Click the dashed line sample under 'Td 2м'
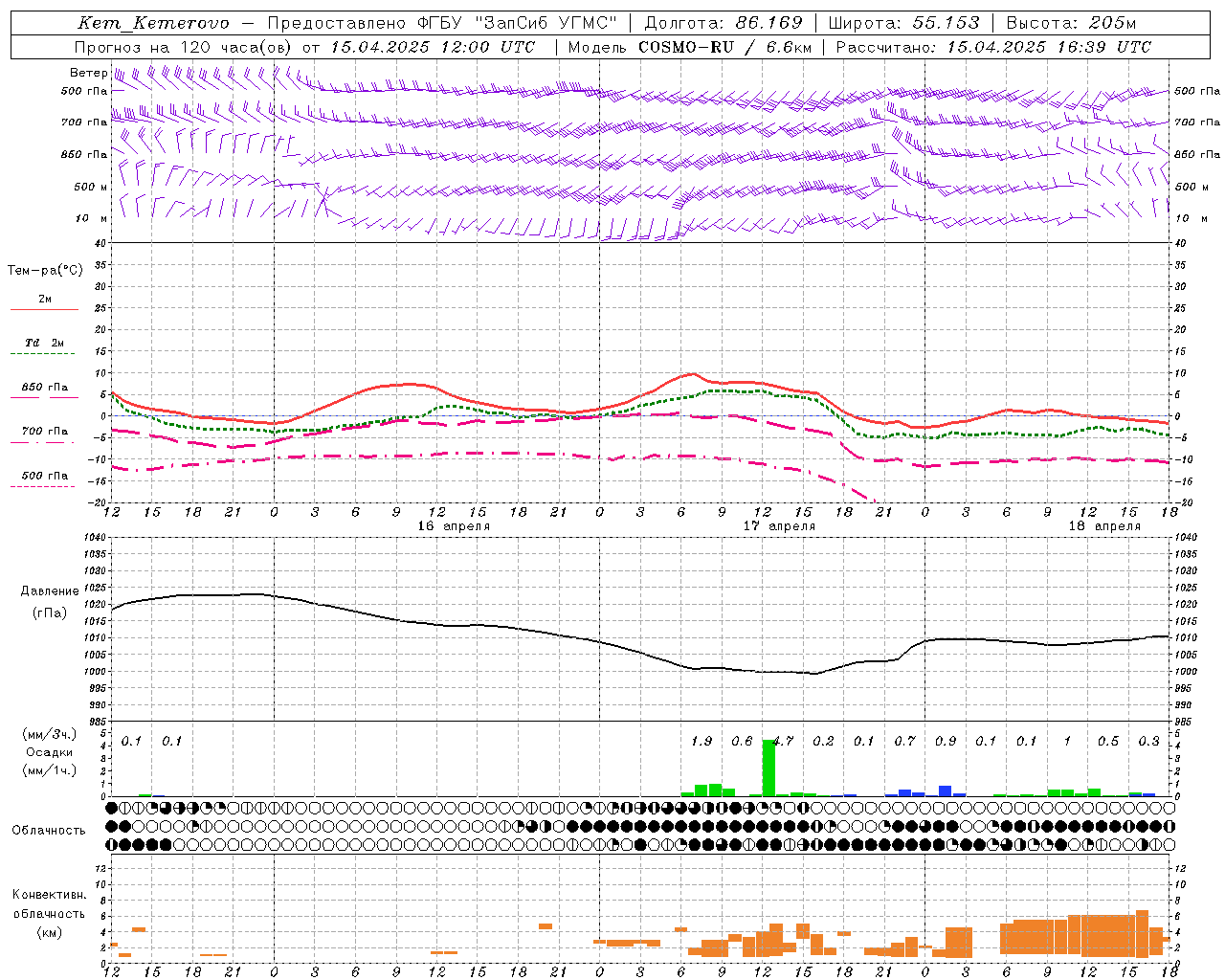Image resolution: width=1225 pixels, height=980 pixels. coord(44,354)
